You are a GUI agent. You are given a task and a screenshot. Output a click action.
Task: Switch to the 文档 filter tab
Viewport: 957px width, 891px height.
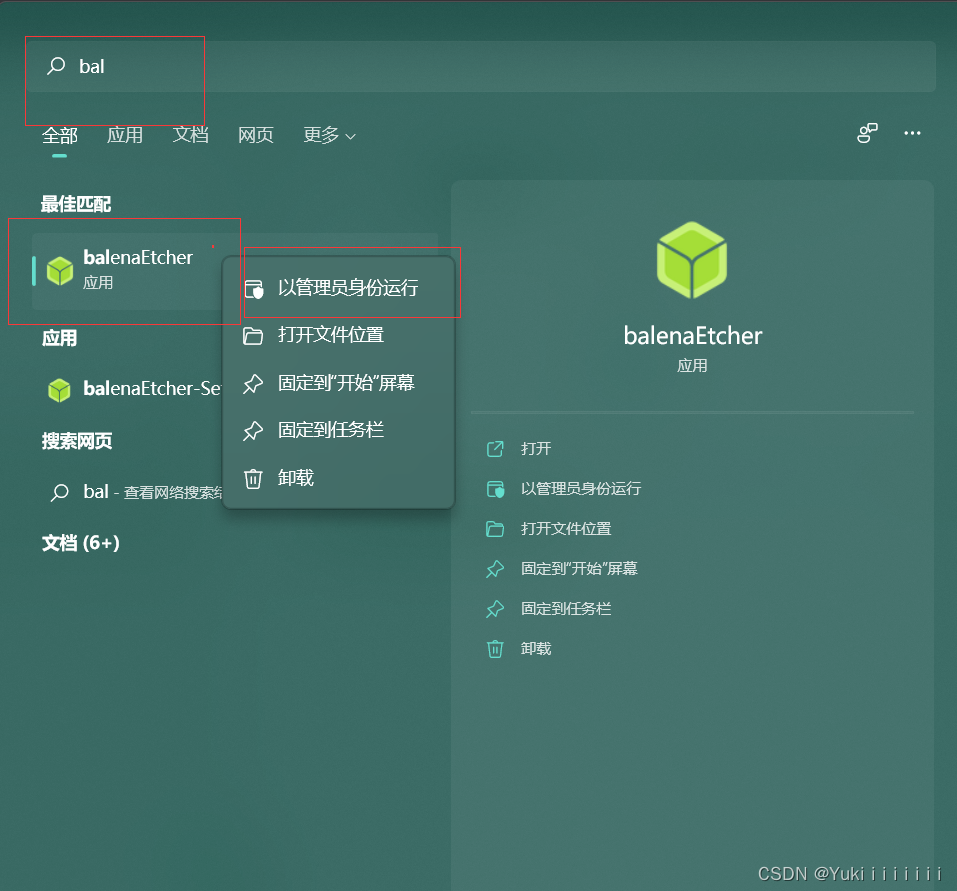(x=190, y=135)
